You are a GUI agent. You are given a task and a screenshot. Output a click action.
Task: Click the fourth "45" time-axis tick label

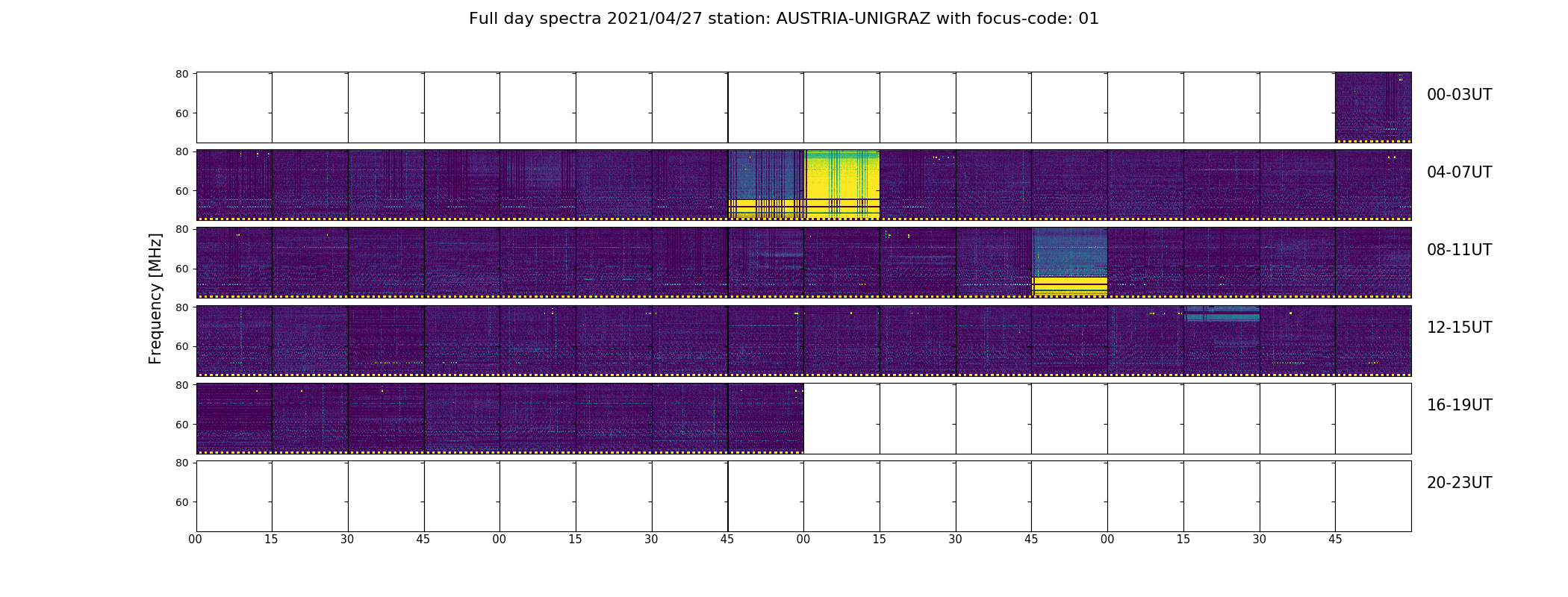pyautogui.click(x=1335, y=540)
